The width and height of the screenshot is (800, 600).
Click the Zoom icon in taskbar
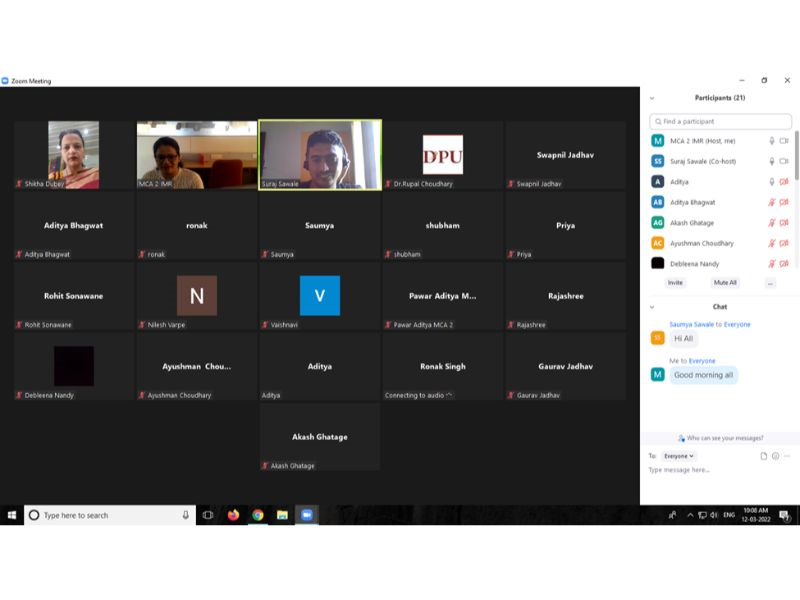coord(307,515)
